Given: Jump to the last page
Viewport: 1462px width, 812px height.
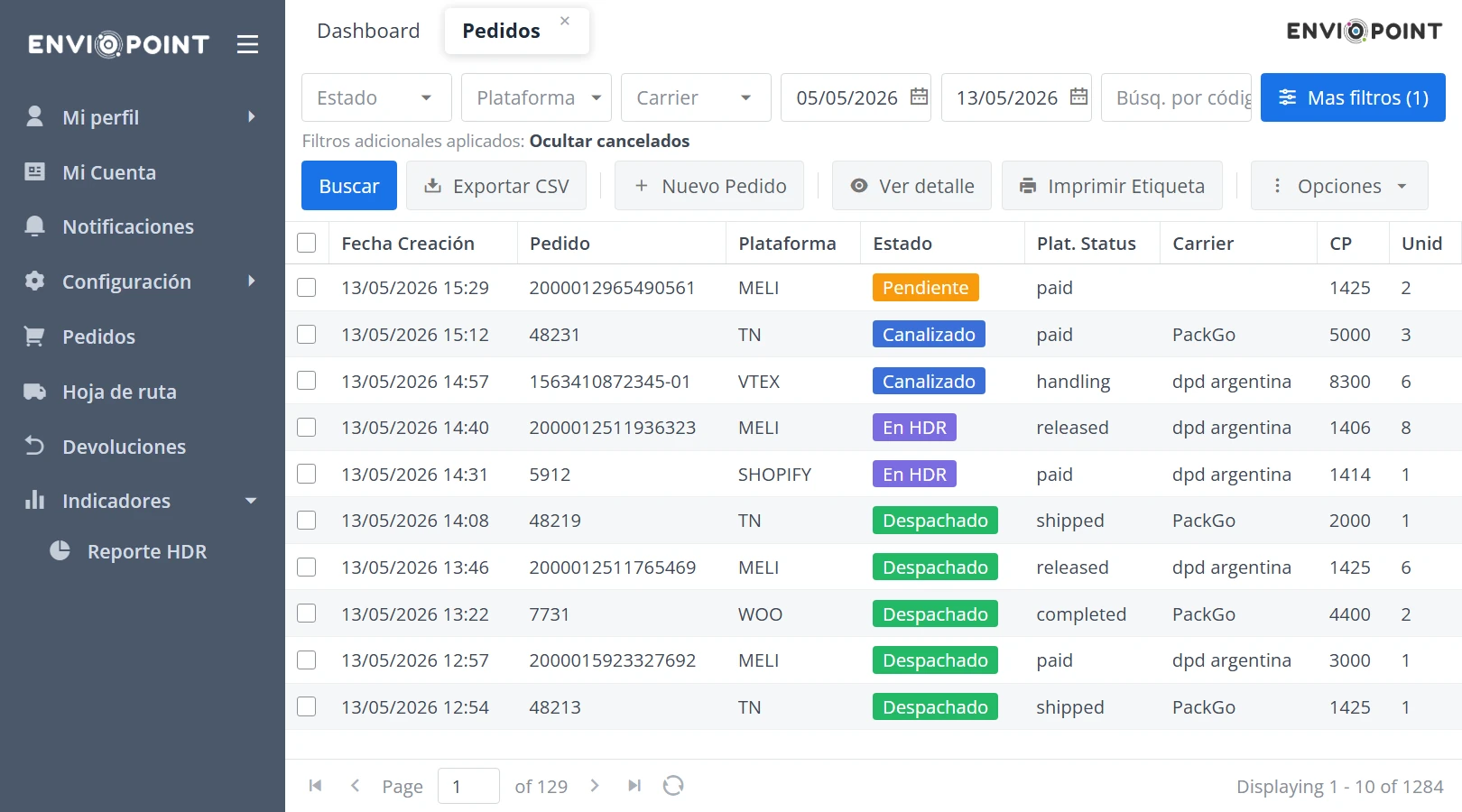Looking at the screenshot, I should pos(634,786).
